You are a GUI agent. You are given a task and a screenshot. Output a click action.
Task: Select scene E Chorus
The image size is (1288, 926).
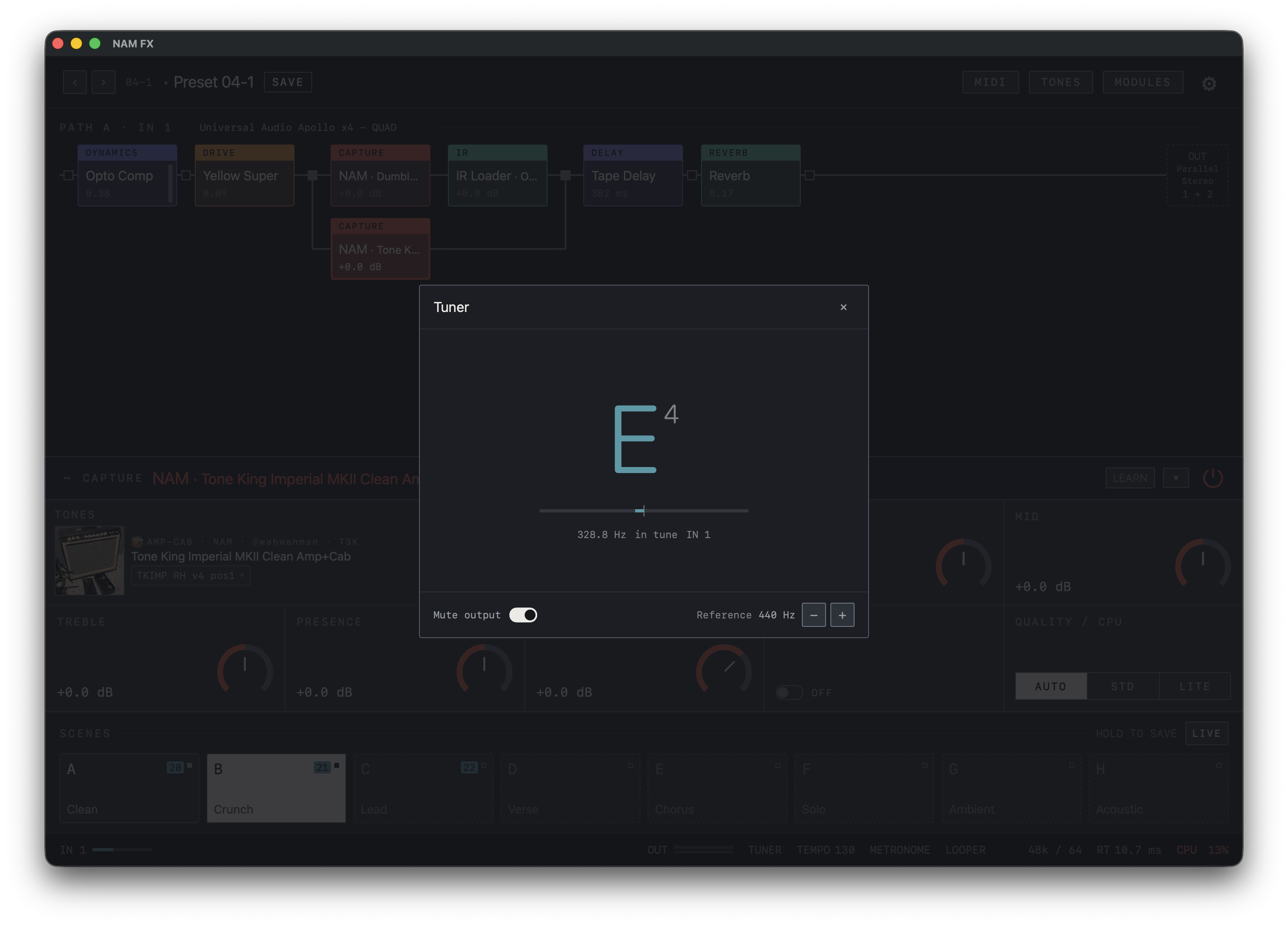[x=717, y=788]
